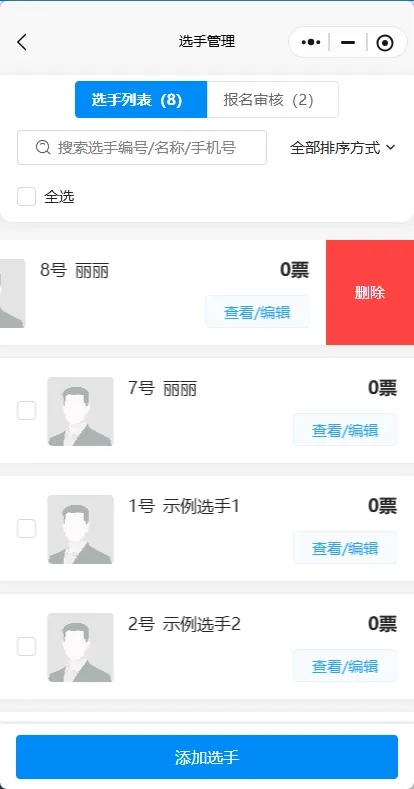The image size is (414, 789).
Task: Tick the checkbox for 2号 示例选手2
Action: 27,647
